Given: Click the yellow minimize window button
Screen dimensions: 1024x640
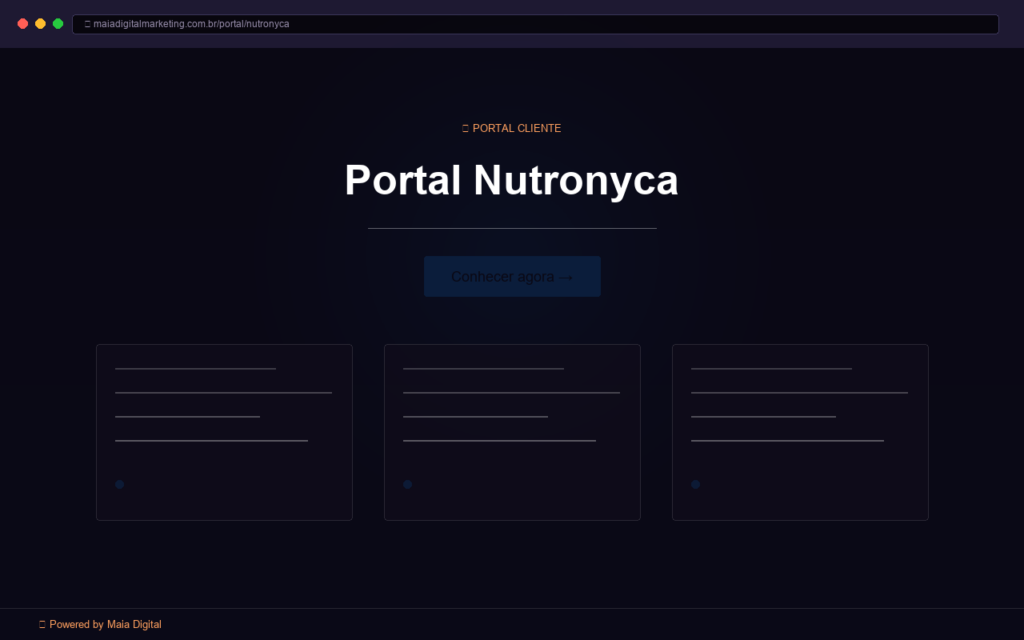Looking at the screenshot, I should [x=40, y=24].
